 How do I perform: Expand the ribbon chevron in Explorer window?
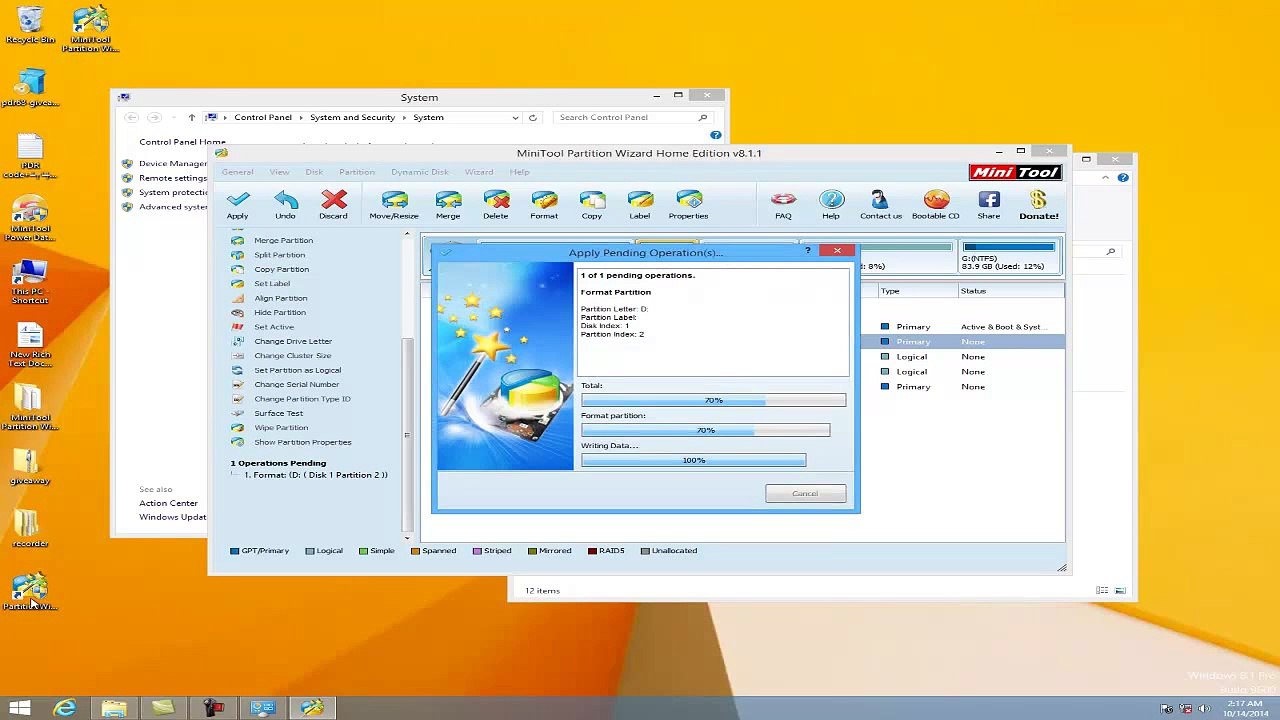click(1105, 178)
